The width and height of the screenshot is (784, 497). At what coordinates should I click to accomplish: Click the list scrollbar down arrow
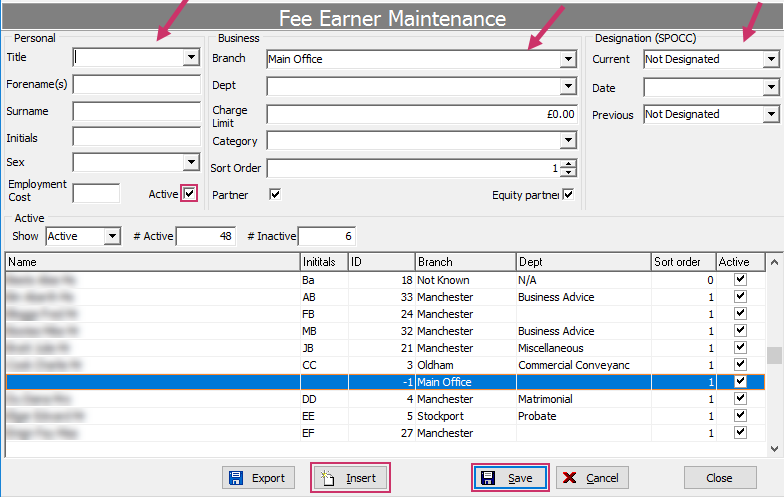774,449
